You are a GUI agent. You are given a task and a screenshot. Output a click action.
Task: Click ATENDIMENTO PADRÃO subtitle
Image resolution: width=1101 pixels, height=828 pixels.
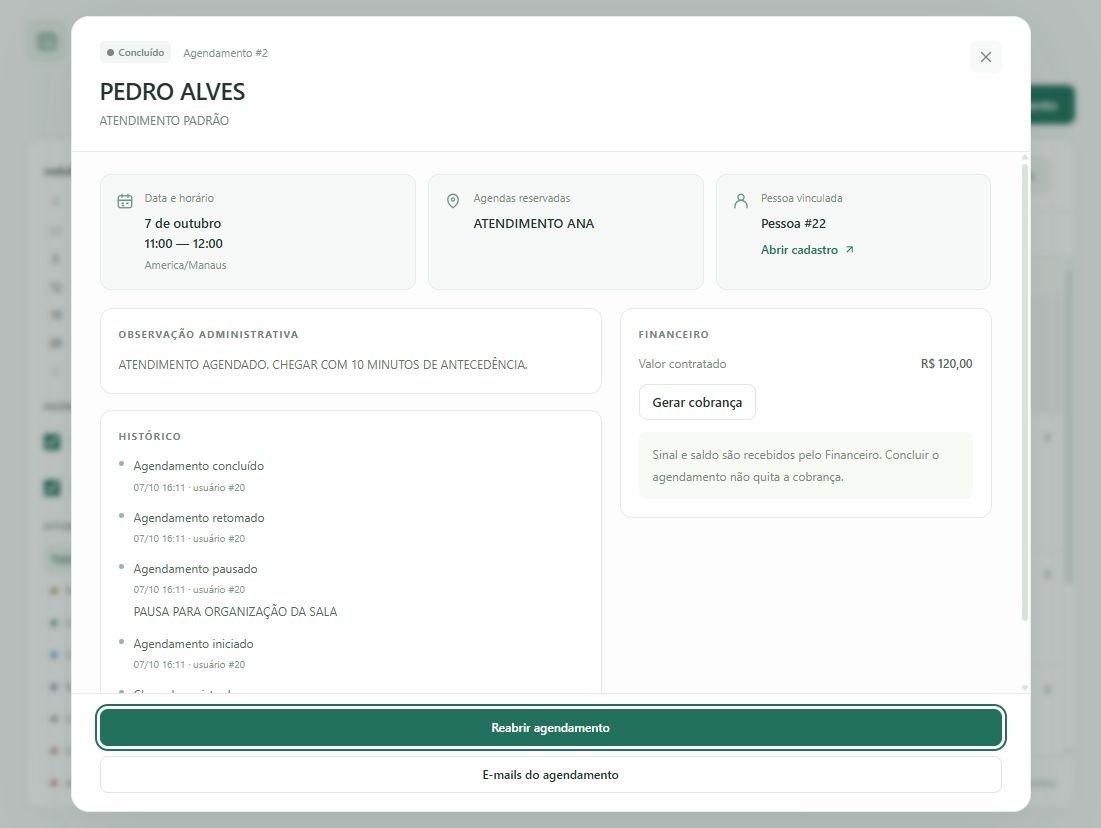click(x=164, y=121)
